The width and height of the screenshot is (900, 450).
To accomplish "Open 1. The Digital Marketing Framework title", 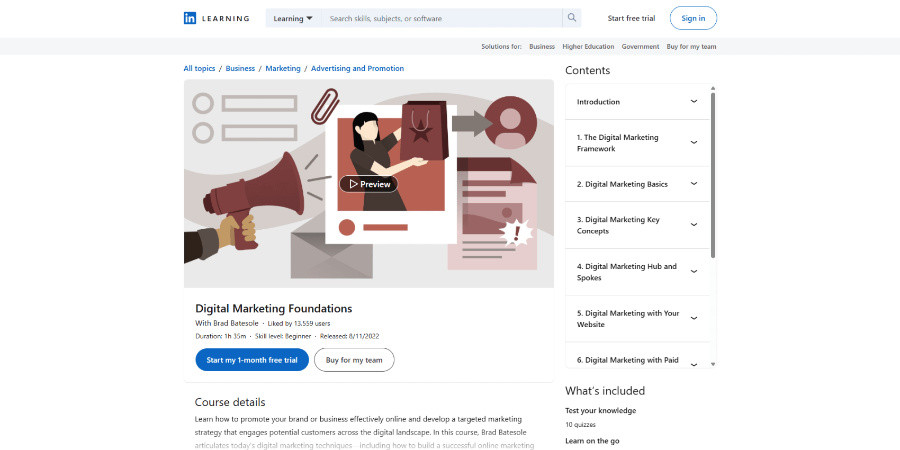I will pos(618,143).
